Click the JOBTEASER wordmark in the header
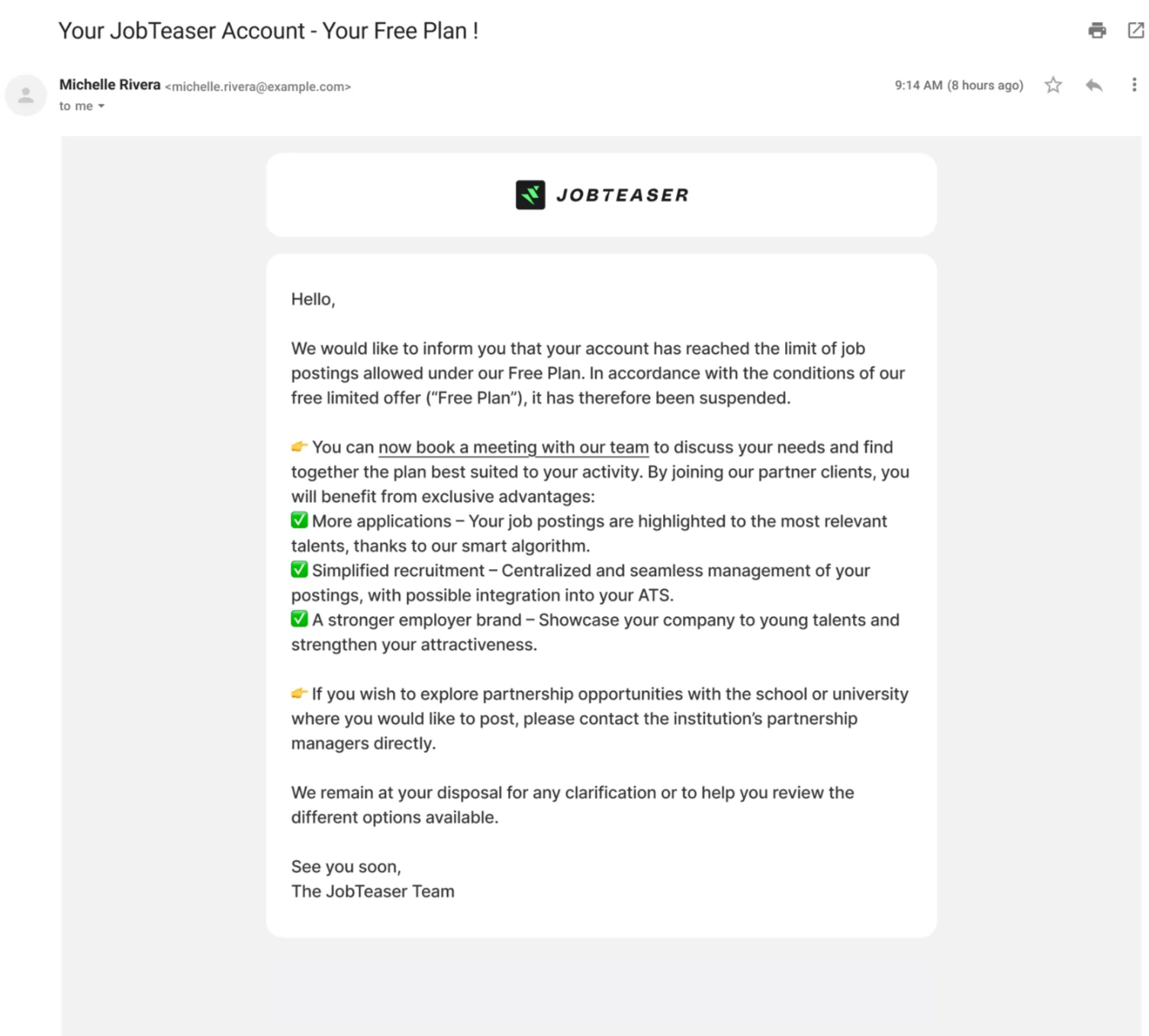The width and height of the screenshot is (1149, 1036). (x=622, y=195)
